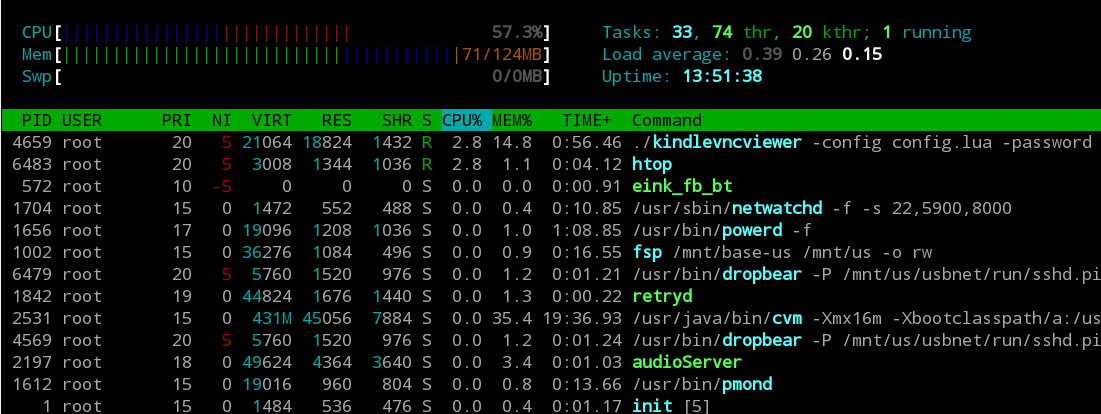Click the Swp usage bar meter
The width and height of the screenshot is (1101, 414).
tap(286, 76)
